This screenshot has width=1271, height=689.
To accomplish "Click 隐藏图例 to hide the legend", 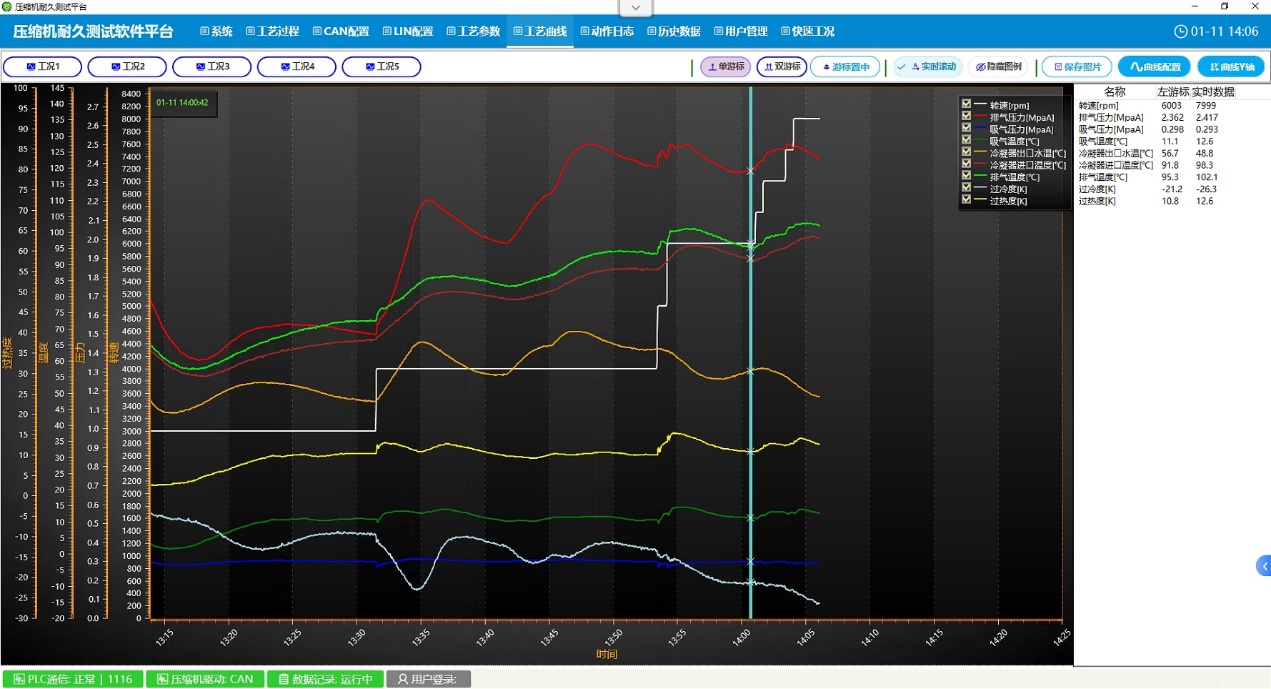I will click(x=998, y=67).
